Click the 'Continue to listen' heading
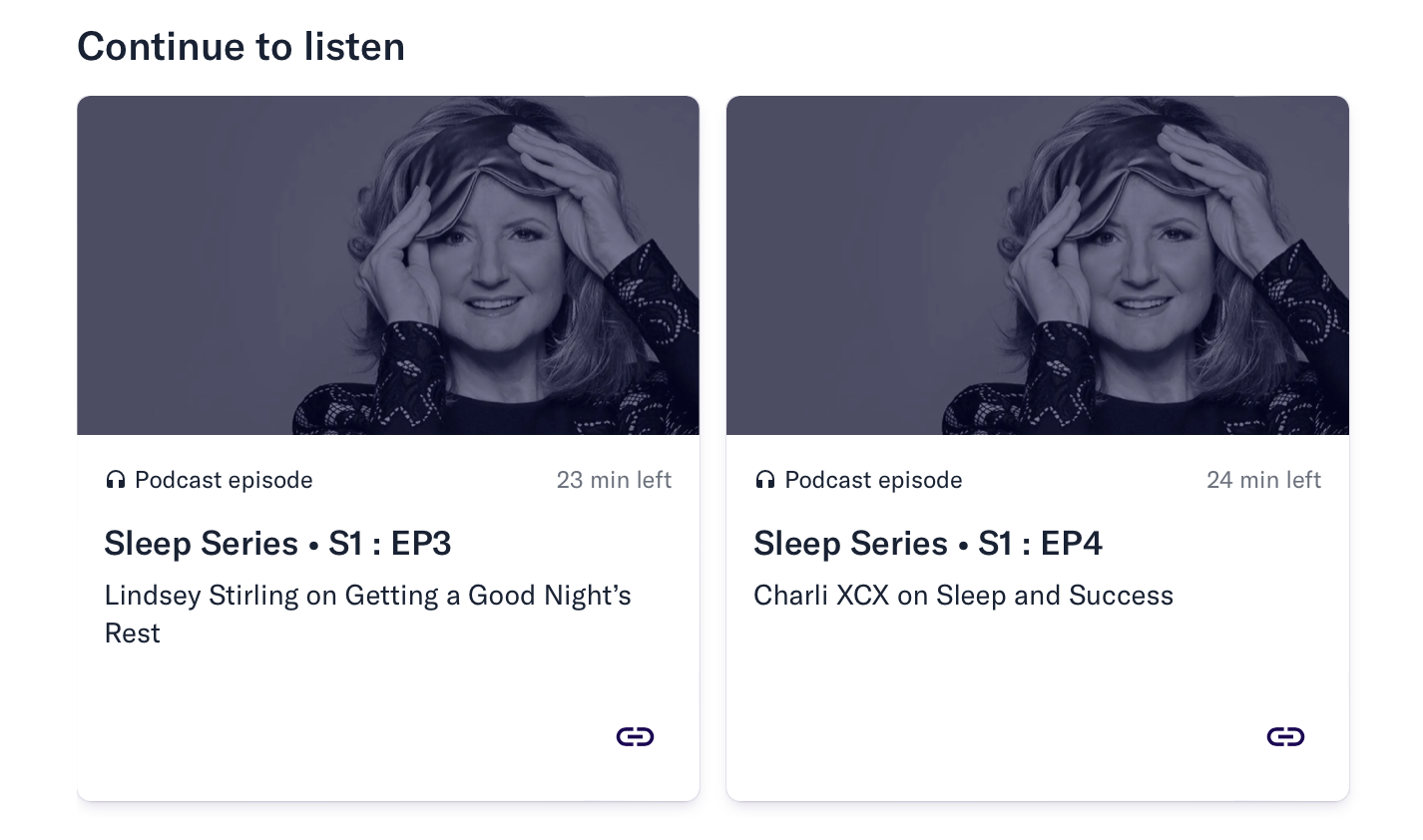 [240, 47]
